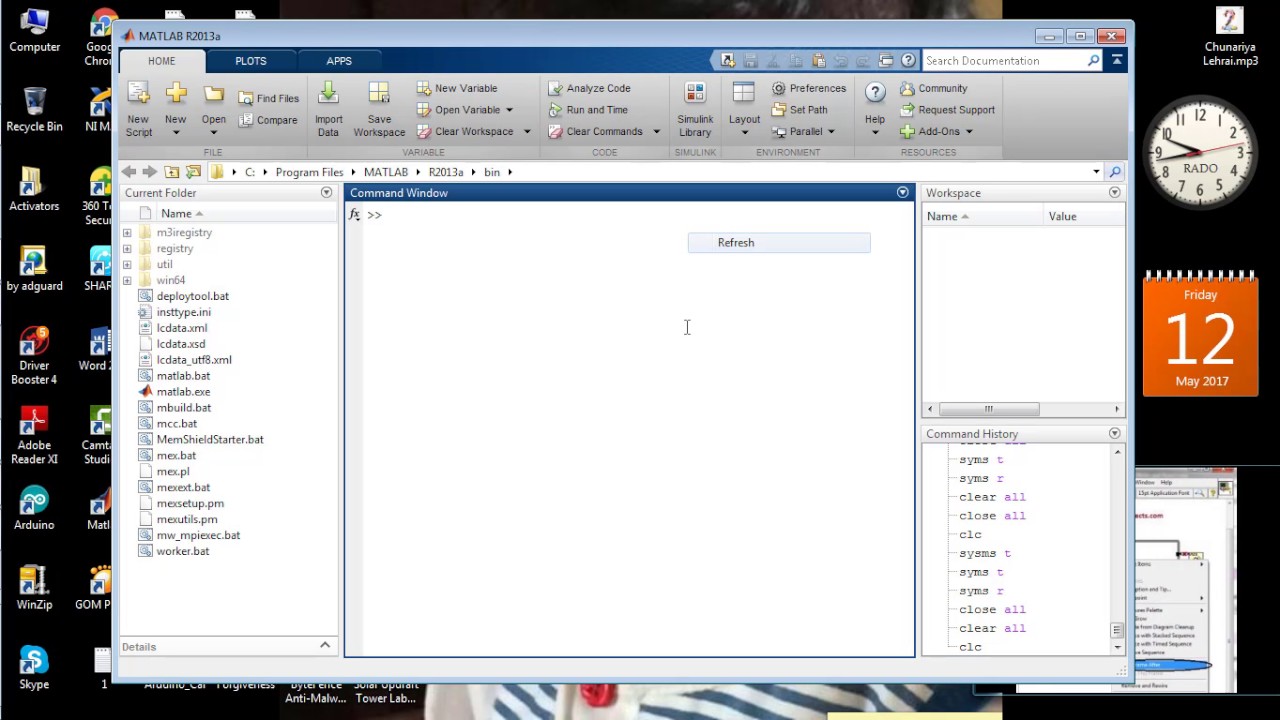Expand the registry folder
This screenshot has height=720, width=1280.
point(127,249)
